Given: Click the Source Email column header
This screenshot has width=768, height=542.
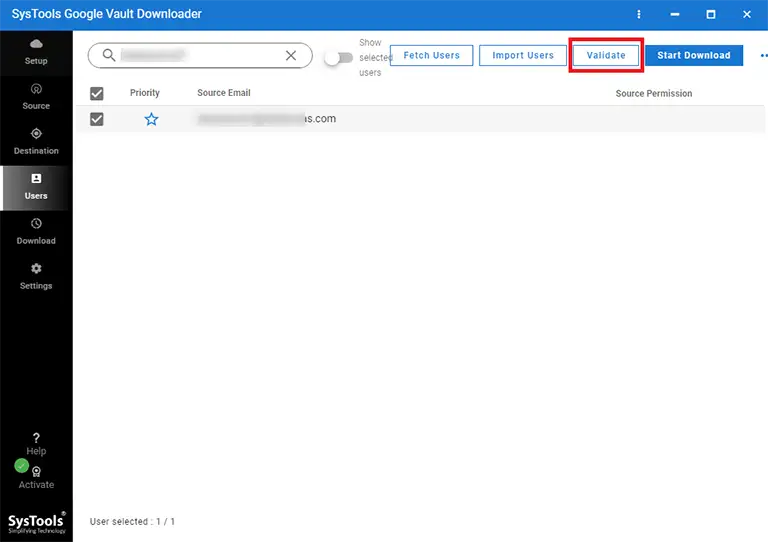Looking at the screenshot, I should pos(224,93).
